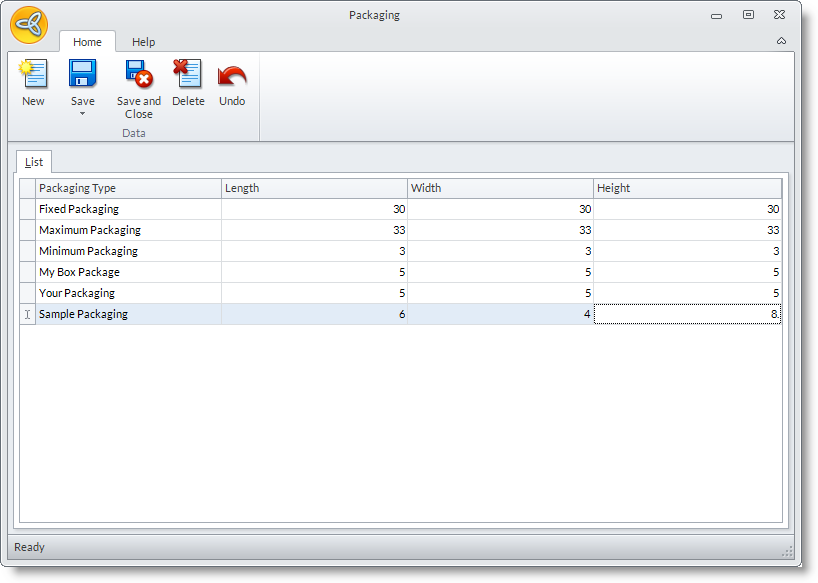
Task: Click the Length cell of Maximum Packaging
Action: click(314, 230)
